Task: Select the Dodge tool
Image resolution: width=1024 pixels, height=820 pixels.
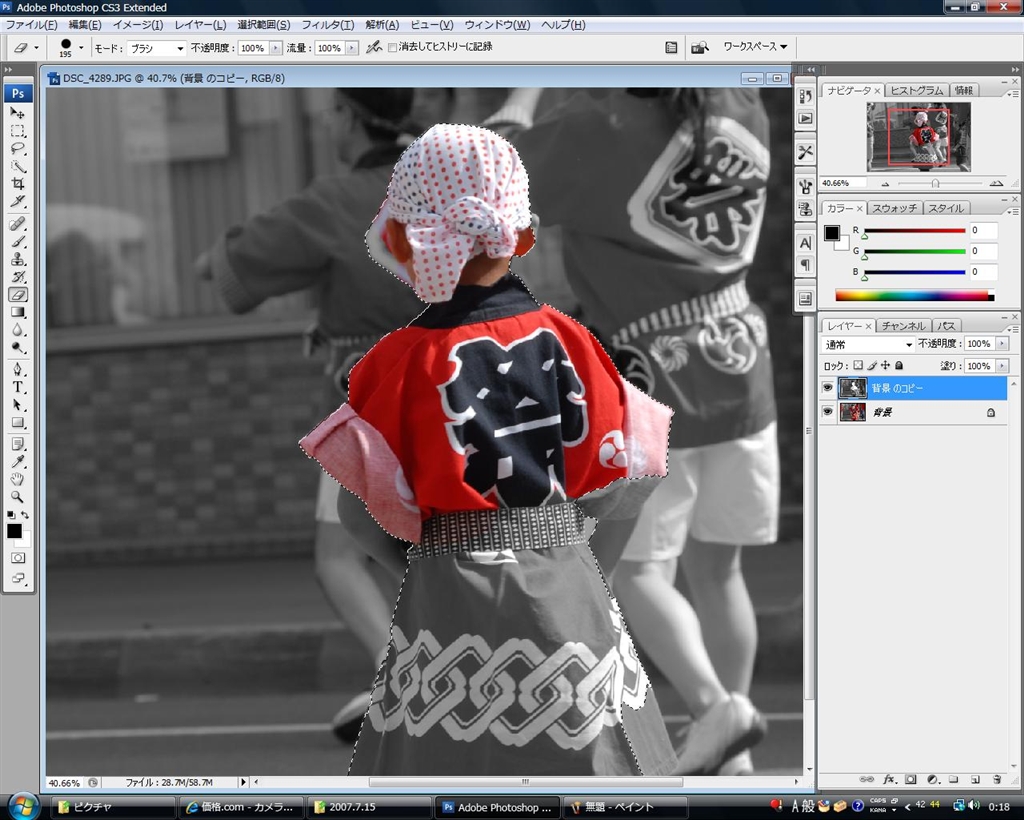Action: pyautogui.click(x=18, y=347)
